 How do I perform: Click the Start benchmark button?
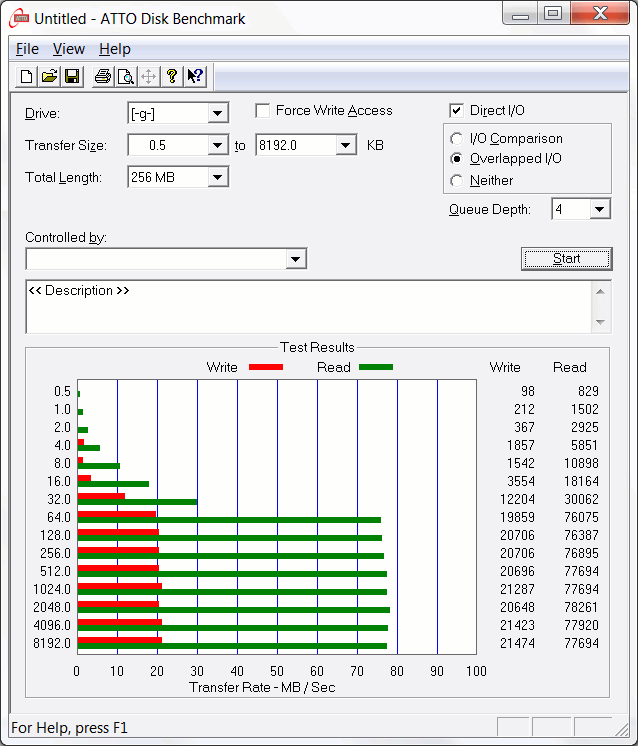(567, 258)
